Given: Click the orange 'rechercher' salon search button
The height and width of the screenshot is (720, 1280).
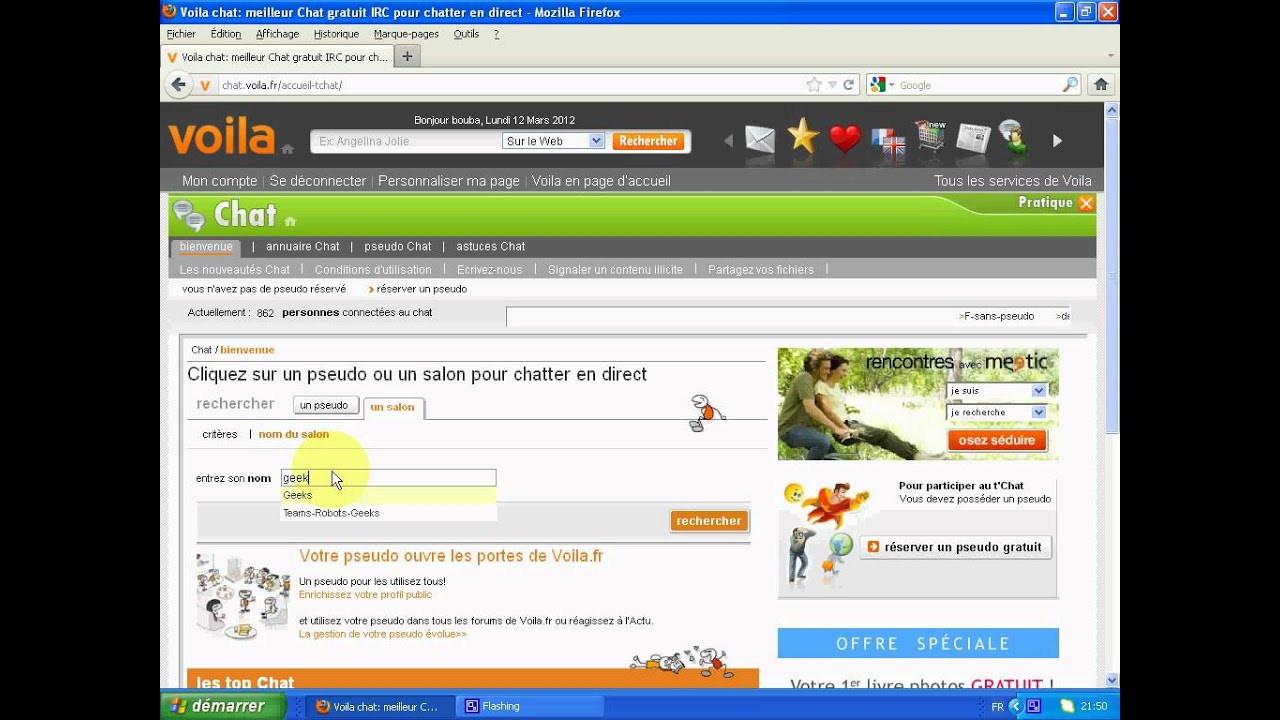Looking at the screenshot, I should (709, 521).
